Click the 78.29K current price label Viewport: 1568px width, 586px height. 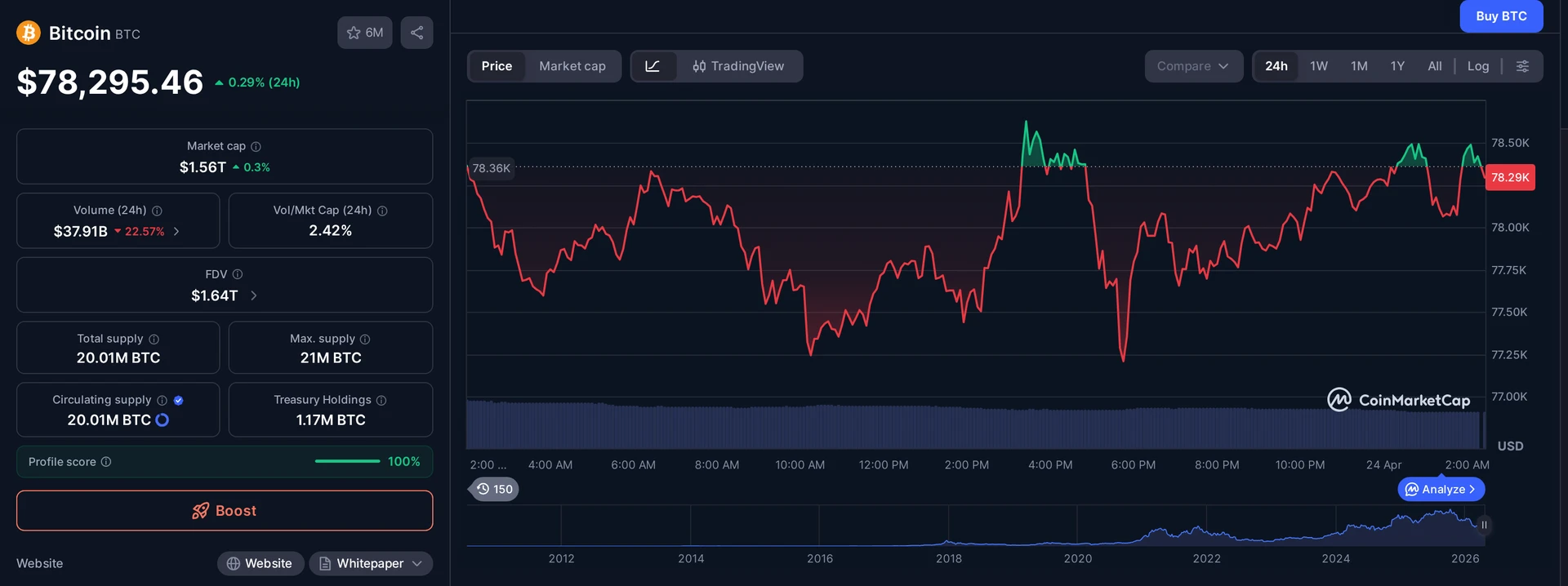(x=1510, y=177)
